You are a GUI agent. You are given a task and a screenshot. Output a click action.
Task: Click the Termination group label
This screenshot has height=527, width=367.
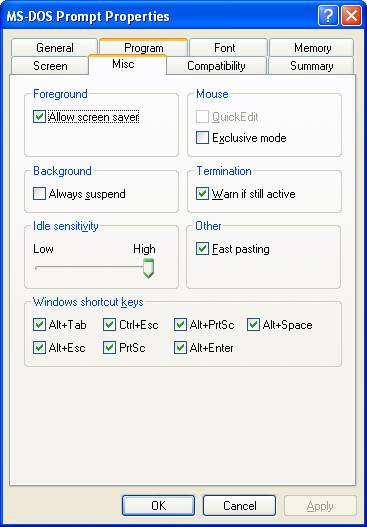click(224, 171)
